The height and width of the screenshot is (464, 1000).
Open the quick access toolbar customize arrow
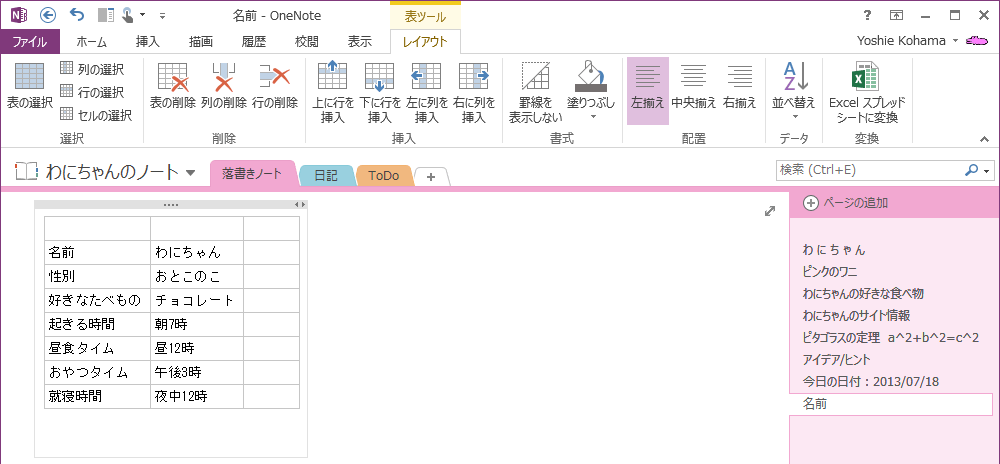point(163,15)
